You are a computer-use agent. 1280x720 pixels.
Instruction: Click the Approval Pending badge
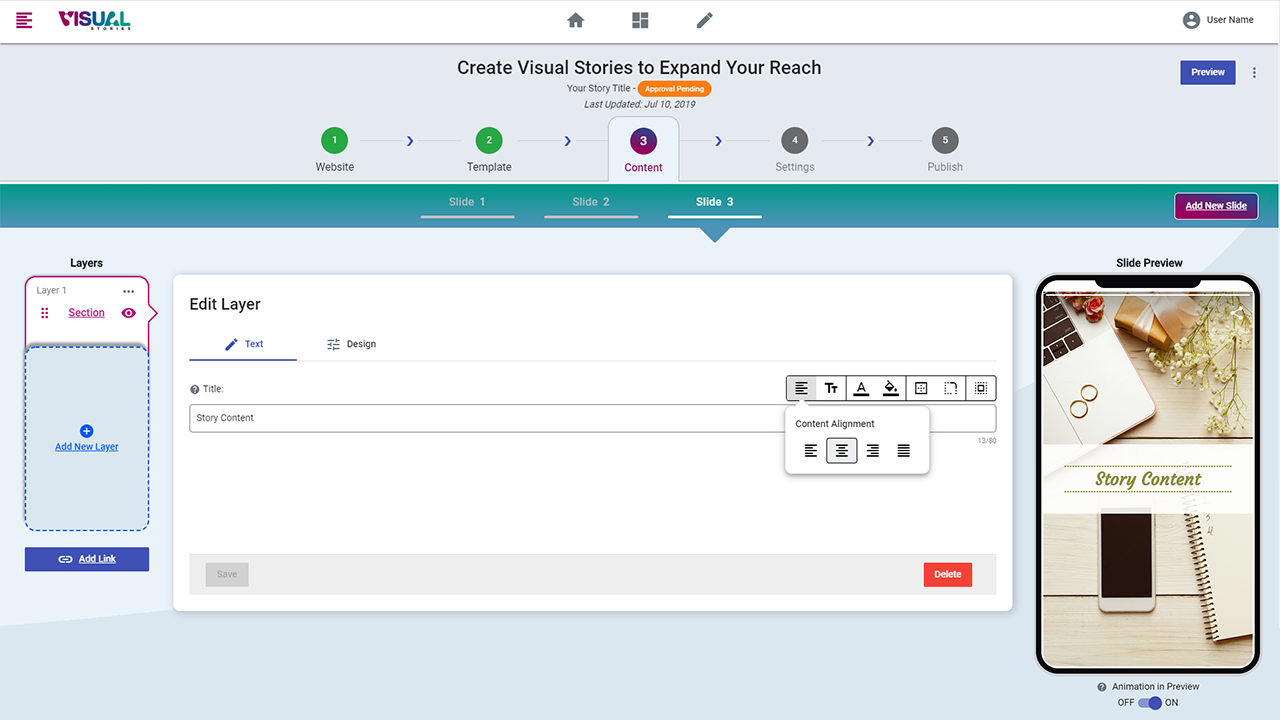click(x=674, y=89)
